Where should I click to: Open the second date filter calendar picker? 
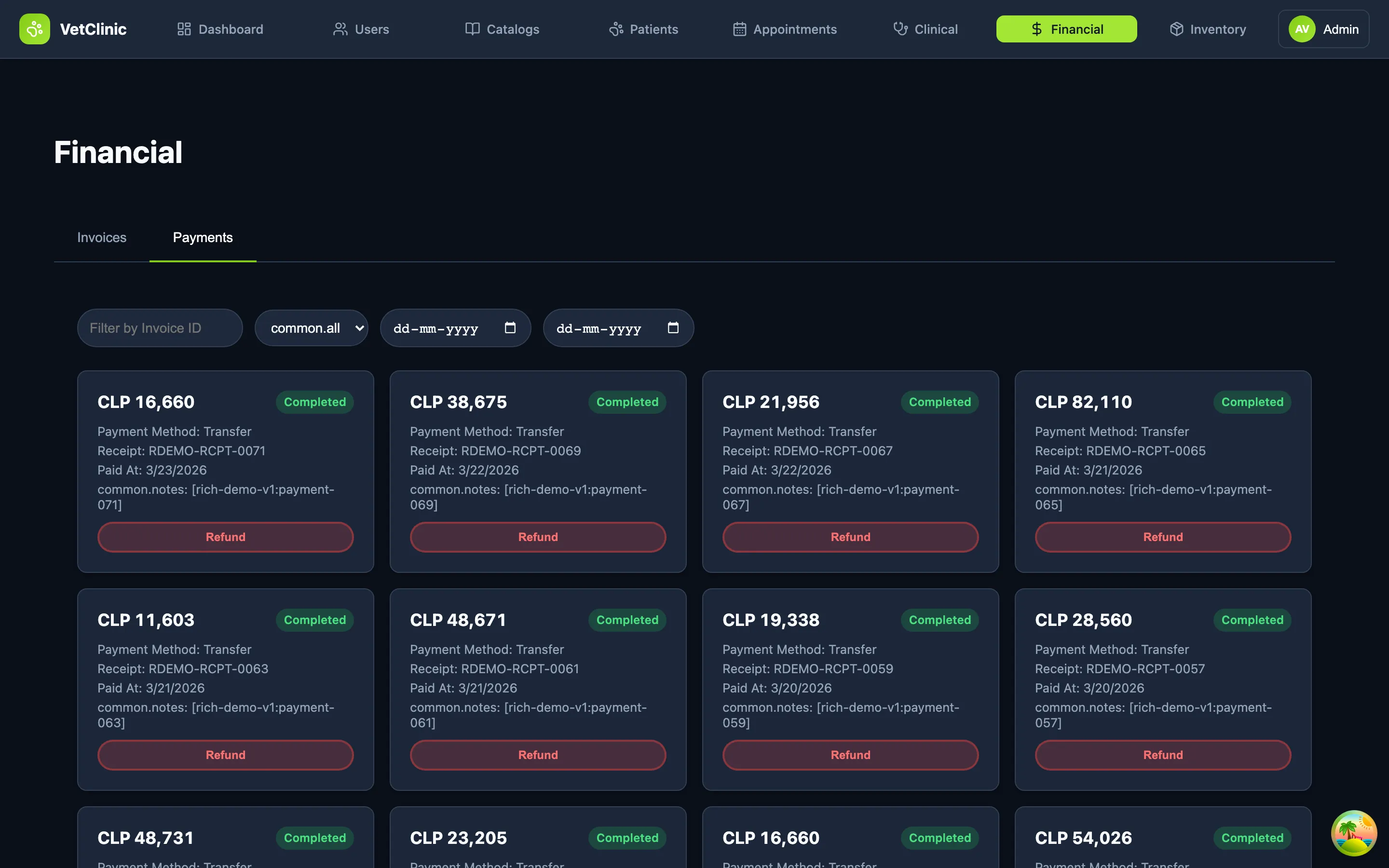[673, 328]
